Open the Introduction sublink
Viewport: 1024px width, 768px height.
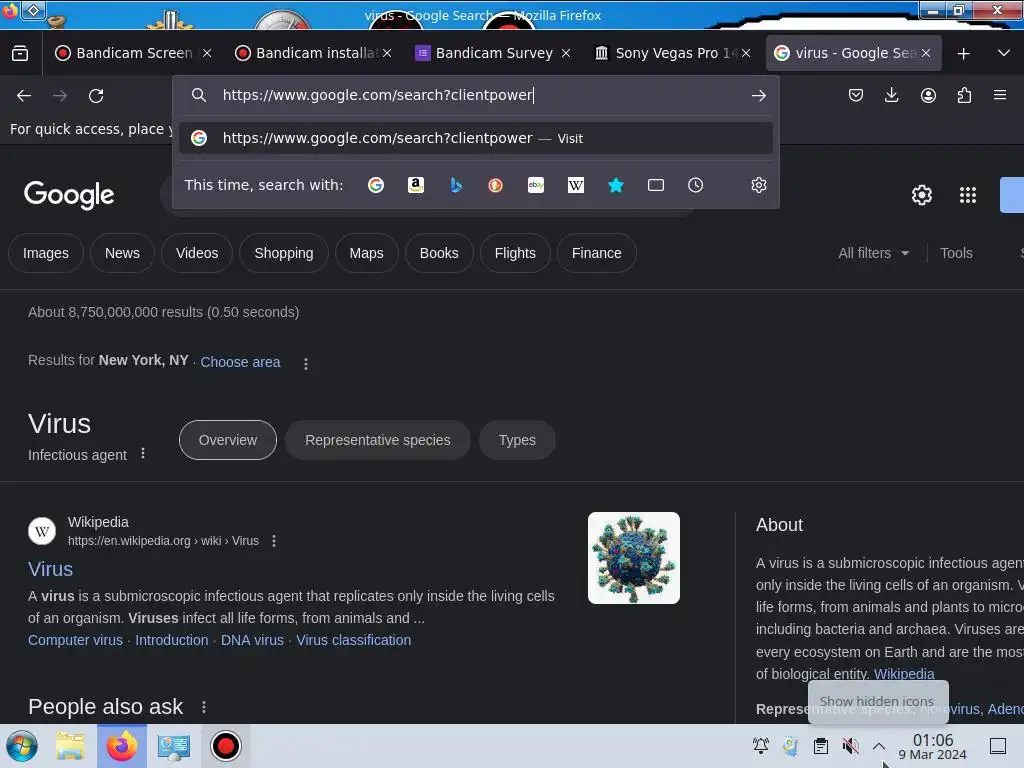(x=172, y=641)
